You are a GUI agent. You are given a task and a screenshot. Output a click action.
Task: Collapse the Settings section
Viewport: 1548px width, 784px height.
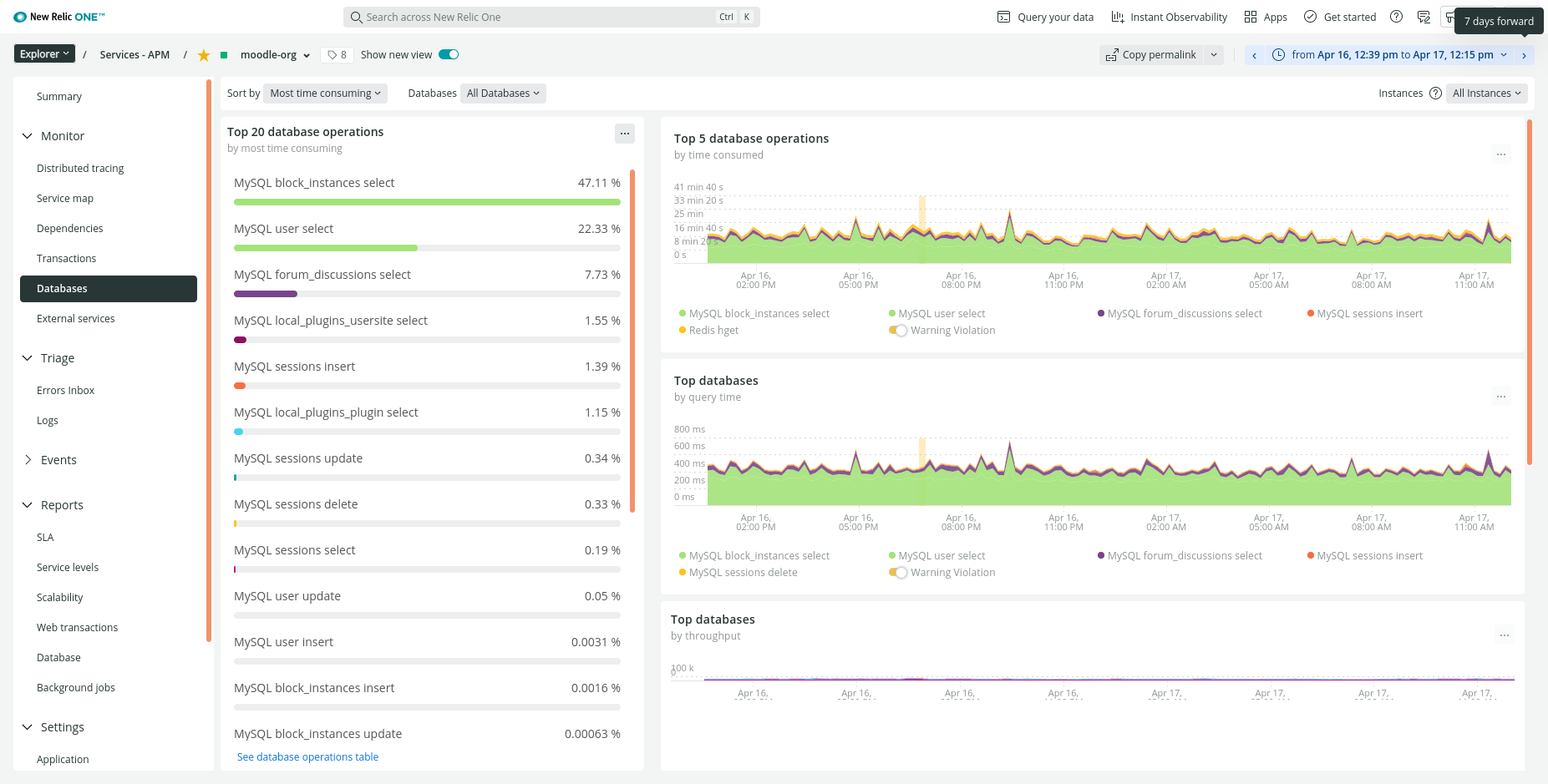(x=53, y=727)
